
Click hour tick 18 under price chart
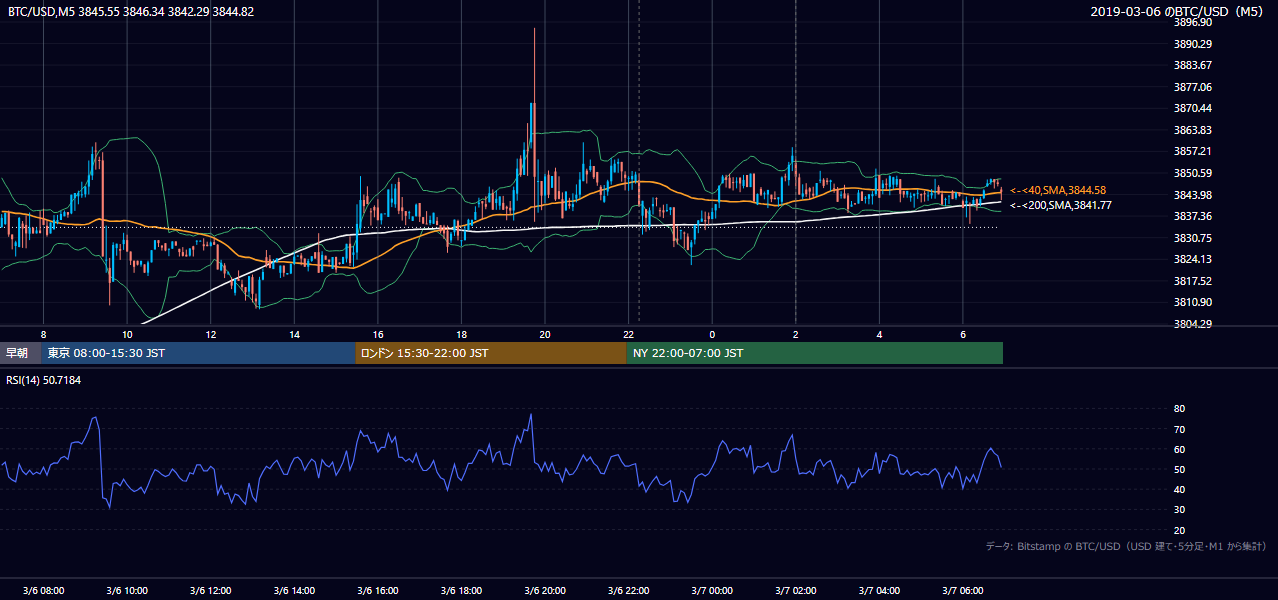tap(461, 334)
